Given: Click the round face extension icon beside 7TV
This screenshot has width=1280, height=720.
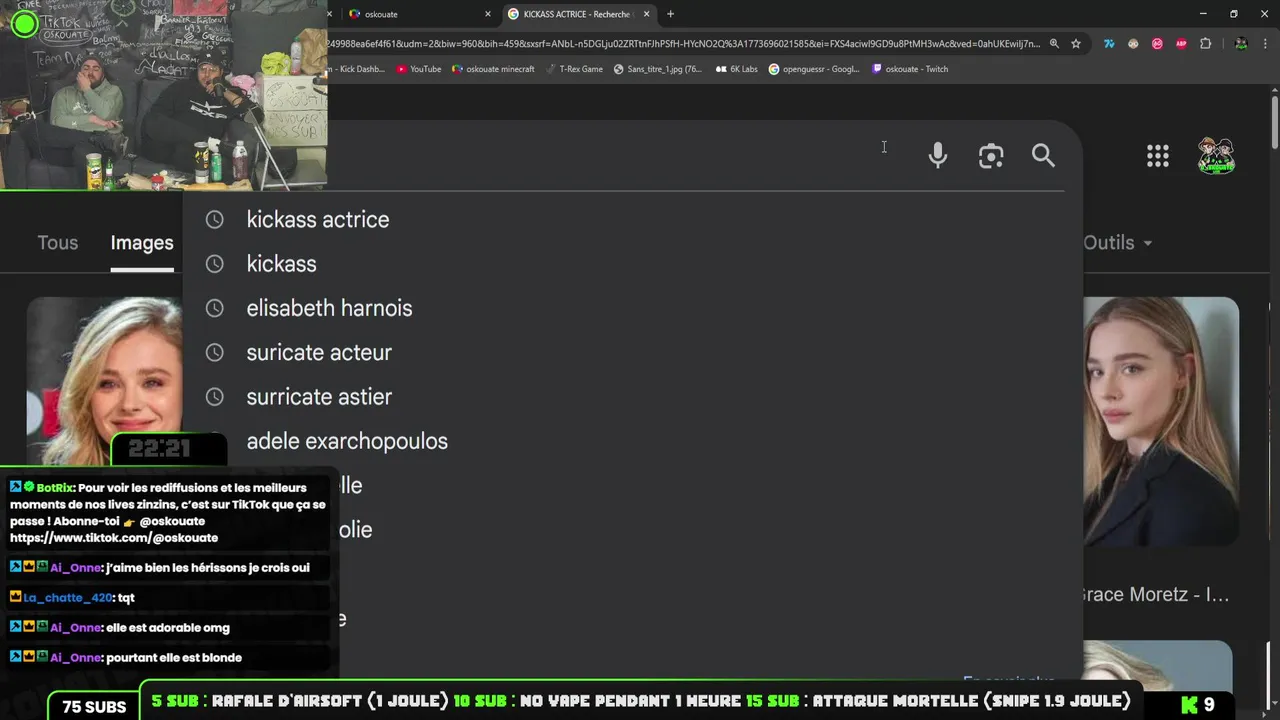Looking at the screenshot, I should pyautogui.click(x=1133, y=44).
